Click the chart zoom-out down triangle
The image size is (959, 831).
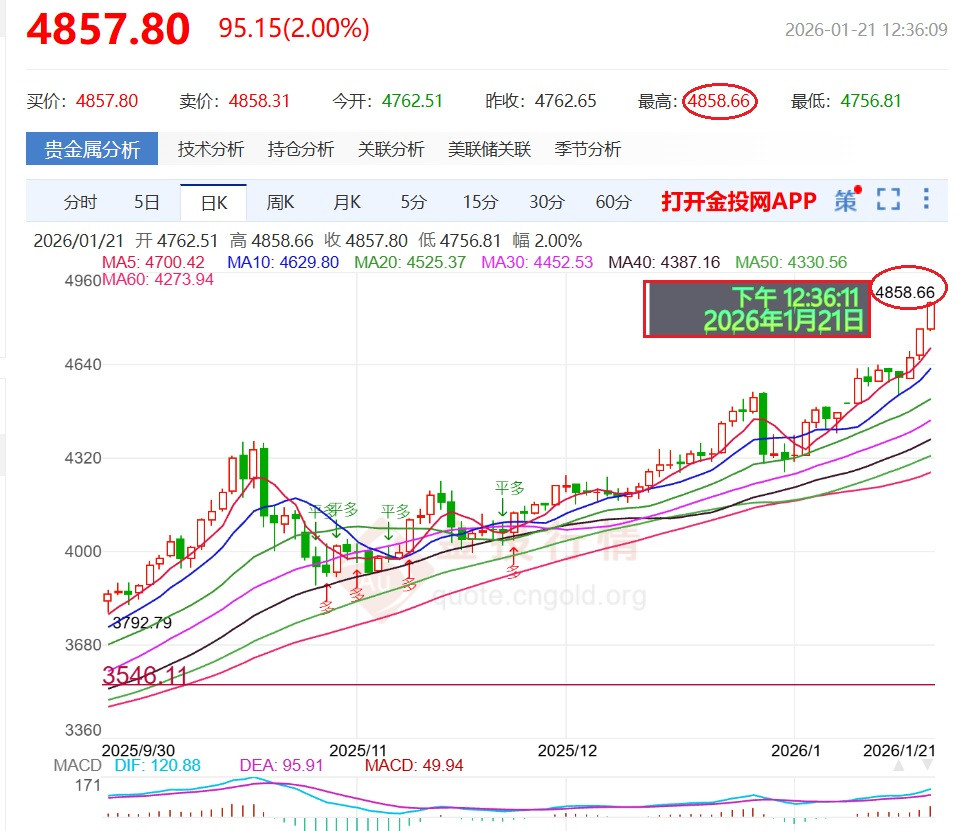click(x=928, y=766)
